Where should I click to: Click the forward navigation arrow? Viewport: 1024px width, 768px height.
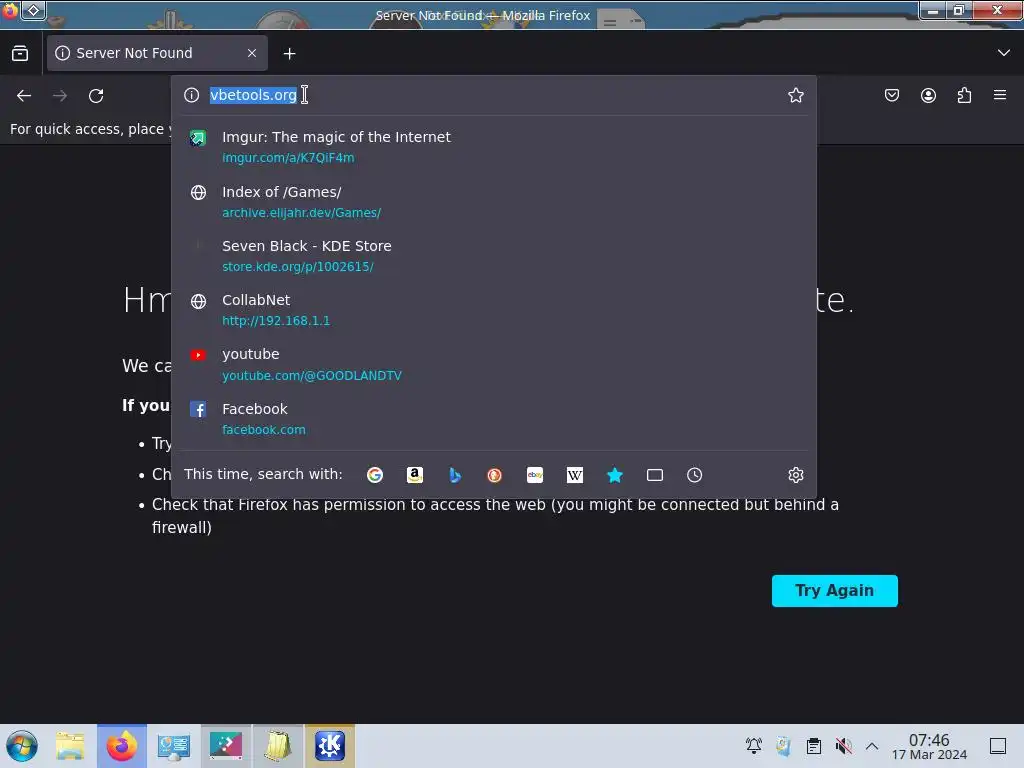pos(60,96)
